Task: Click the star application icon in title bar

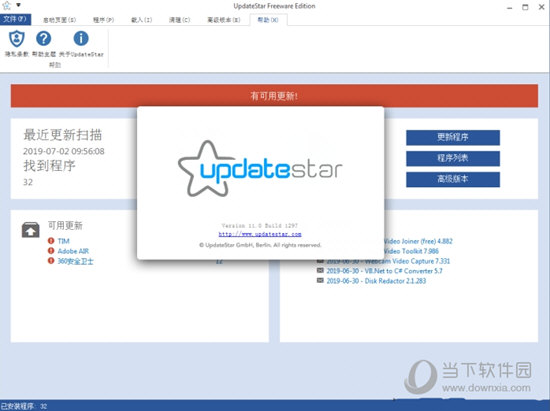Action: pyautogui.click(x=6, y=5)
